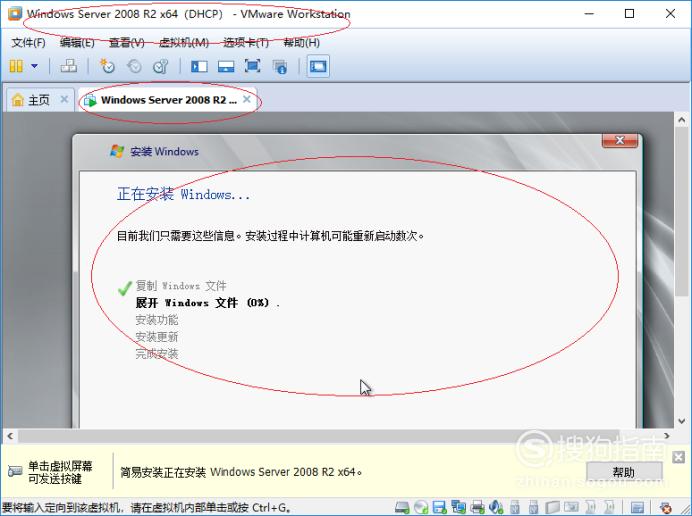Click the 安装功能 step text

click(x=157, y=320)
